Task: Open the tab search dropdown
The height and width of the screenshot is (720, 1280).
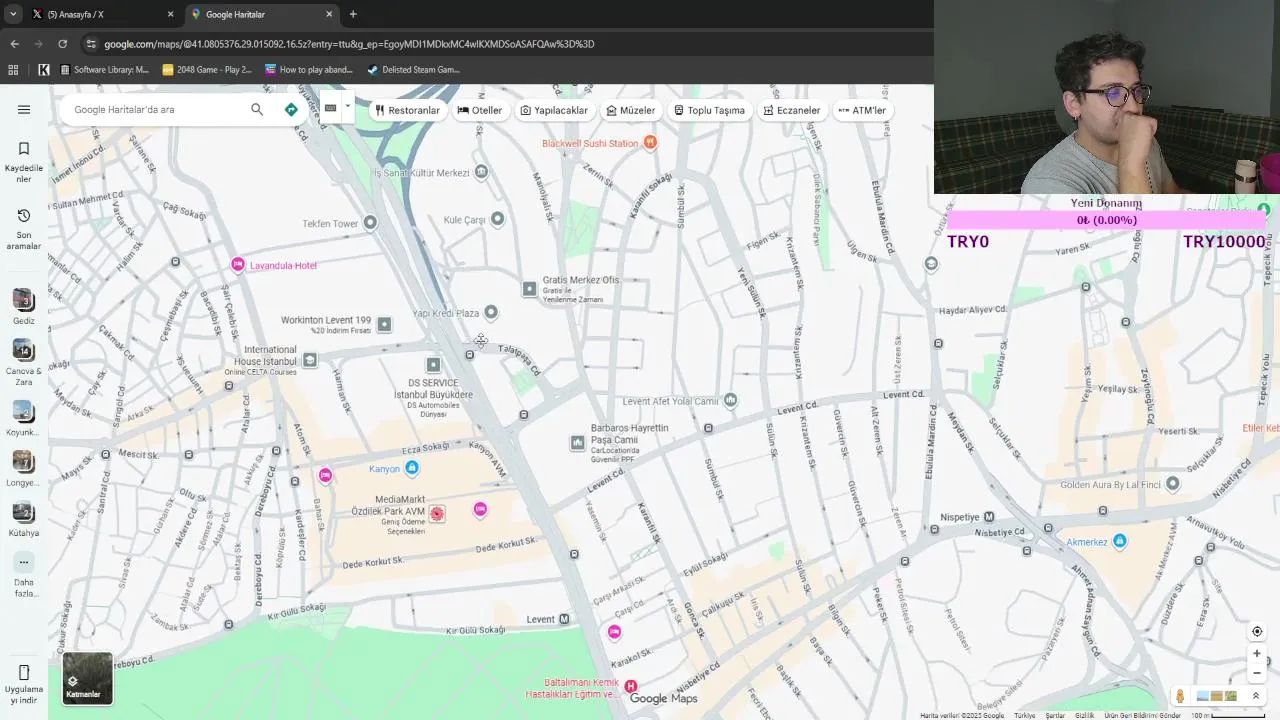Action: (12, 14)
